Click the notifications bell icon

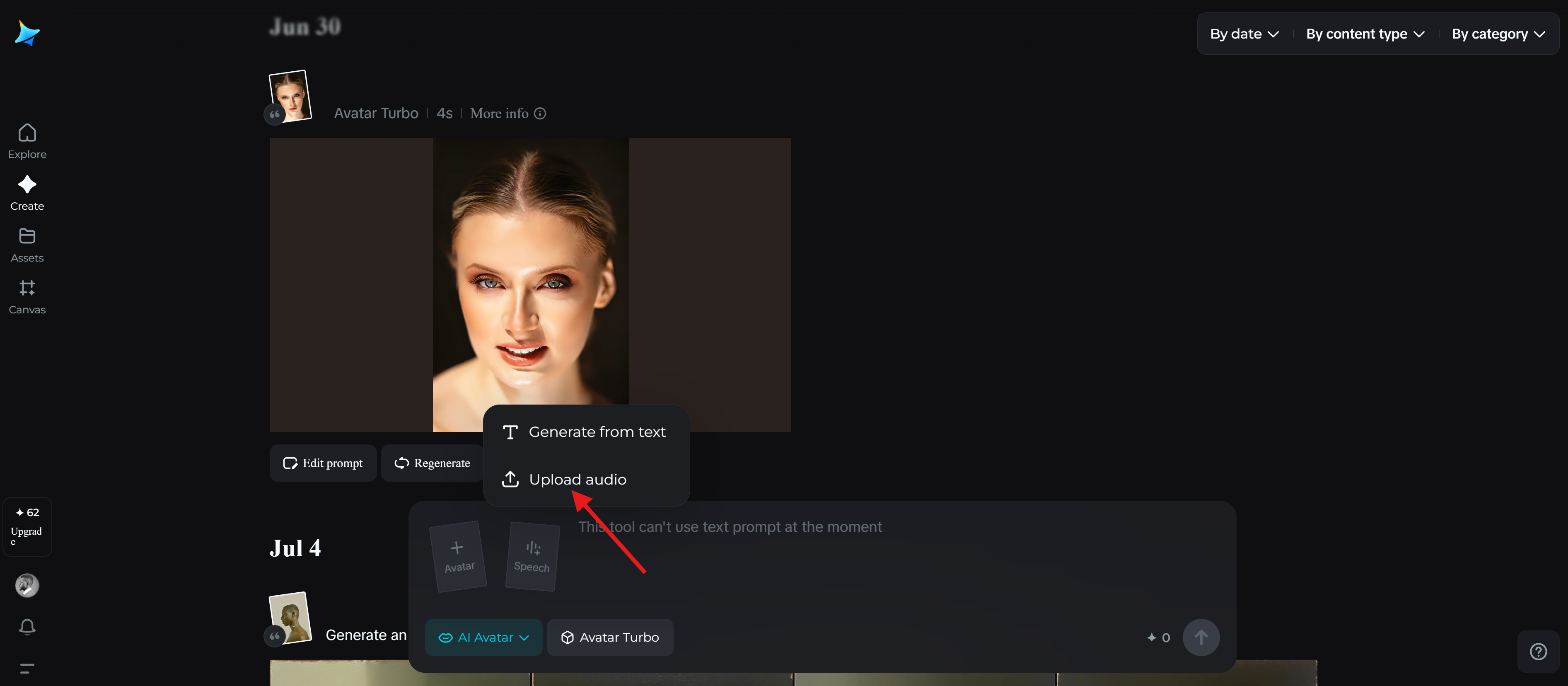coord(27,626)
